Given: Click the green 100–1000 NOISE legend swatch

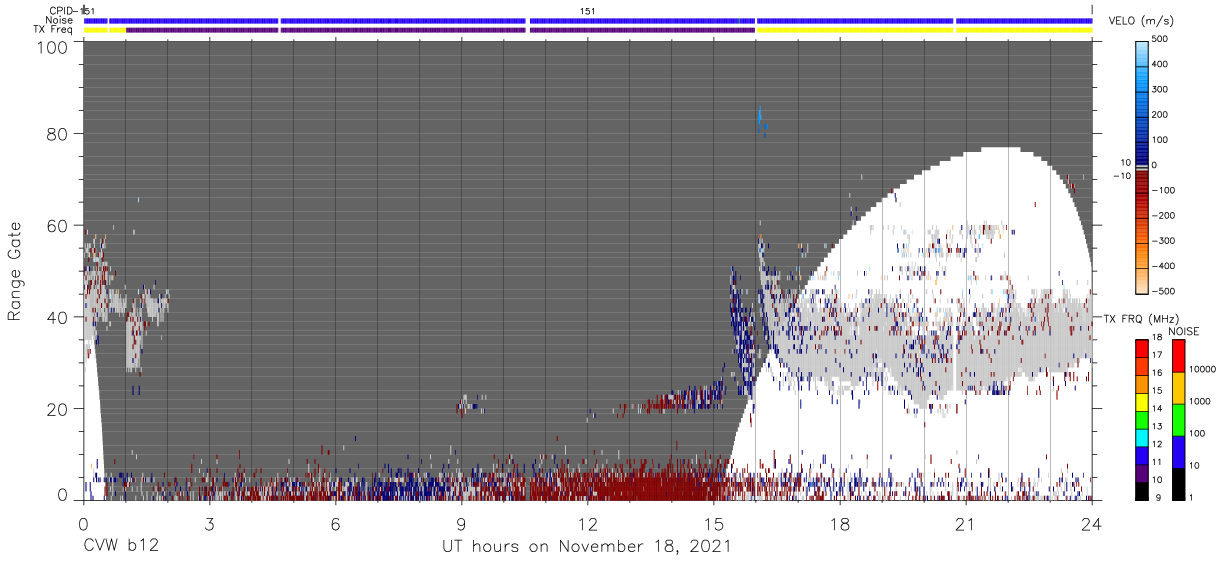Looking at the screenshot, I should [1179, 419].
